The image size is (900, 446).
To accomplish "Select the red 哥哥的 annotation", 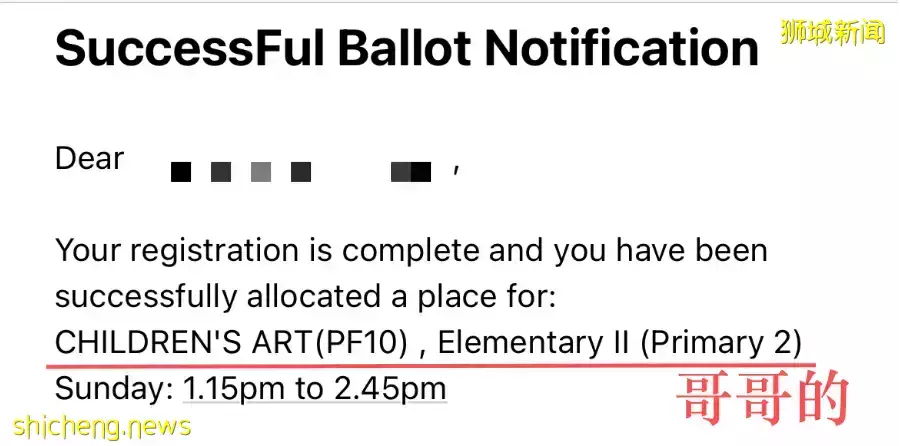I will 763,400.
